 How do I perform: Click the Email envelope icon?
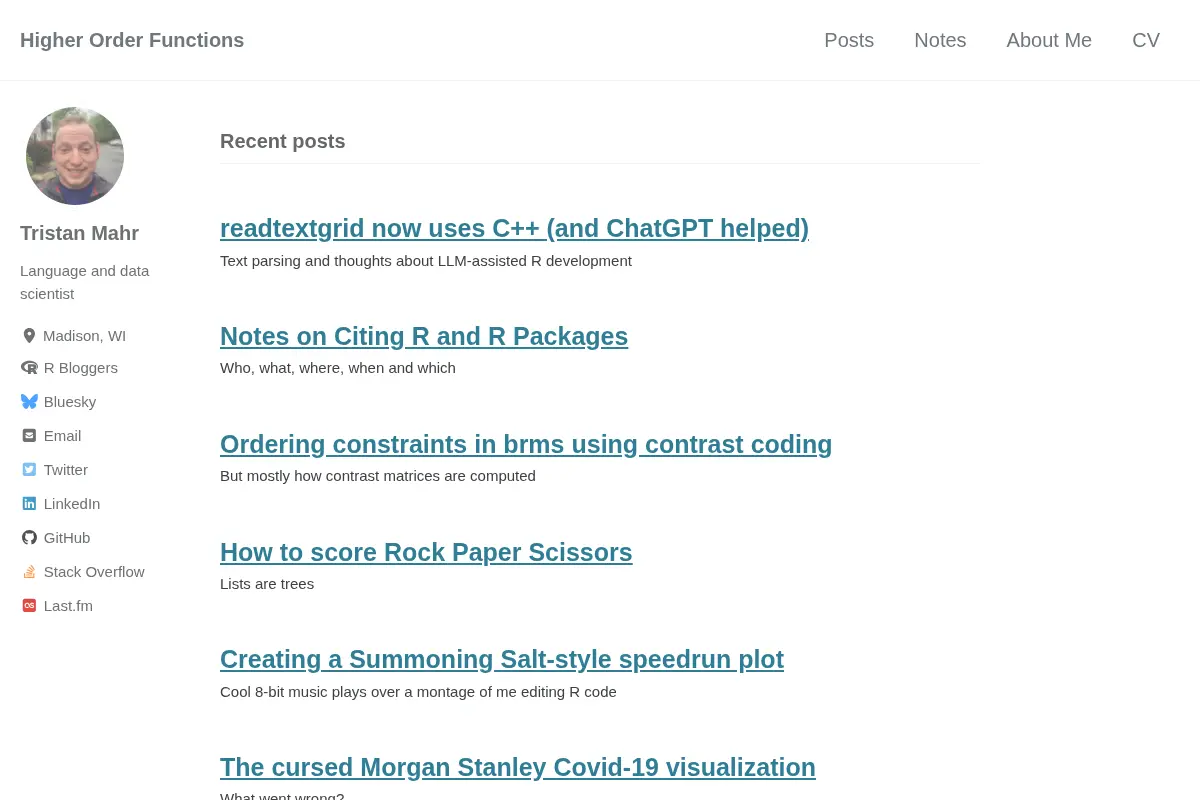point(29,436)
